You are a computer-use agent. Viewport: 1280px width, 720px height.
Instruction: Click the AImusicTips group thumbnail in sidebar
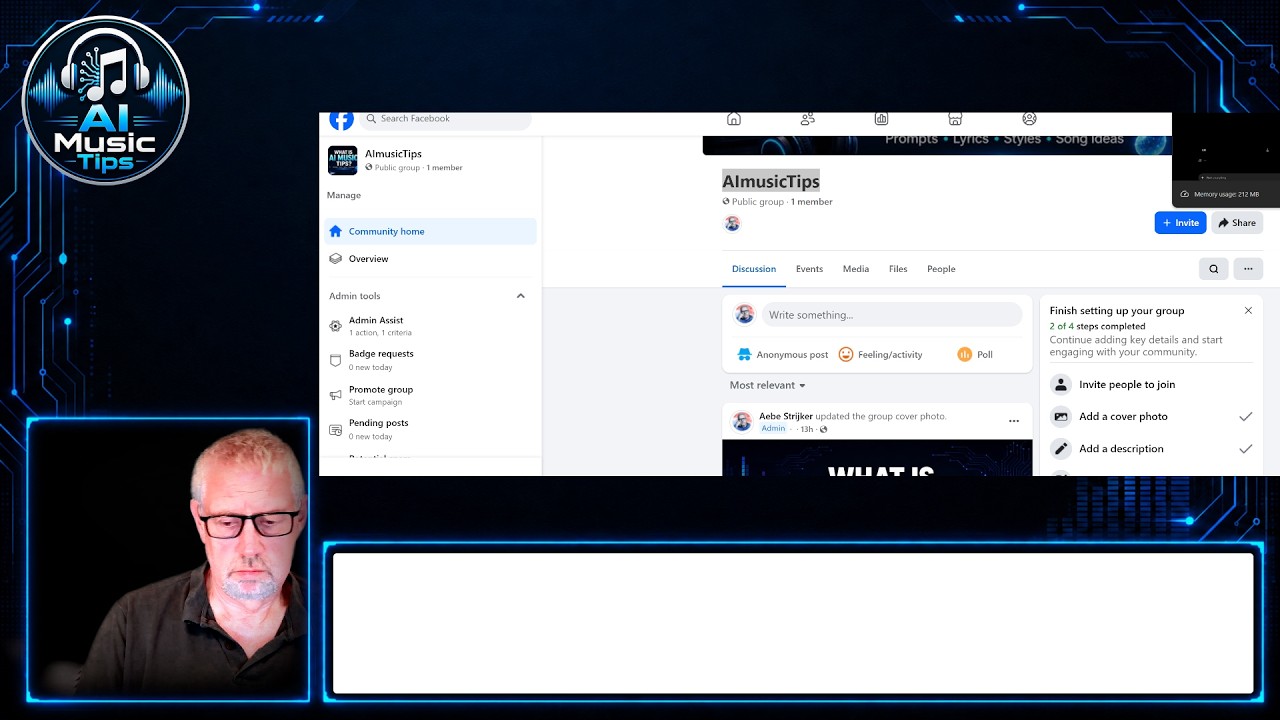[x=342, y=160]
